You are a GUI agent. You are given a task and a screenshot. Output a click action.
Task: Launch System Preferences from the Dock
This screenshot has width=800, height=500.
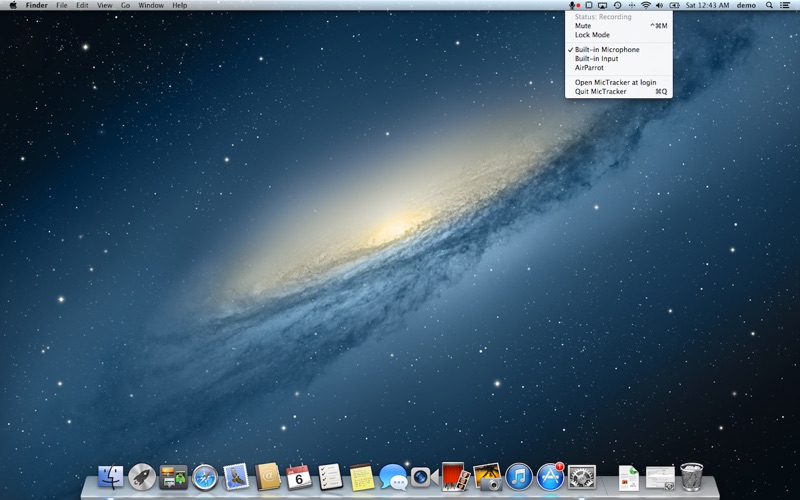[582, 477]
